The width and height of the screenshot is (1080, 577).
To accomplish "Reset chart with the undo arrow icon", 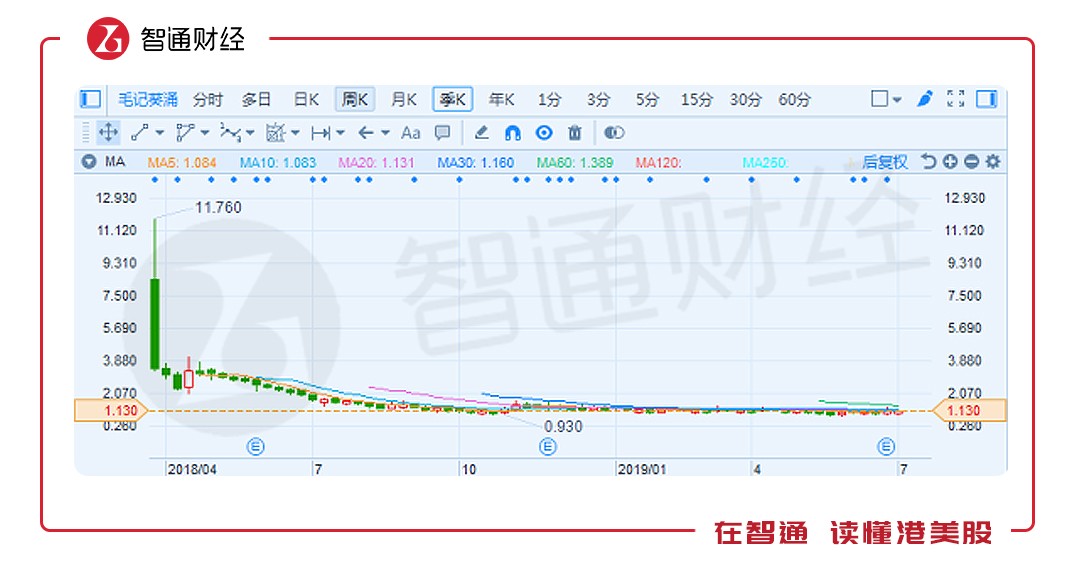I will (928, 162).
